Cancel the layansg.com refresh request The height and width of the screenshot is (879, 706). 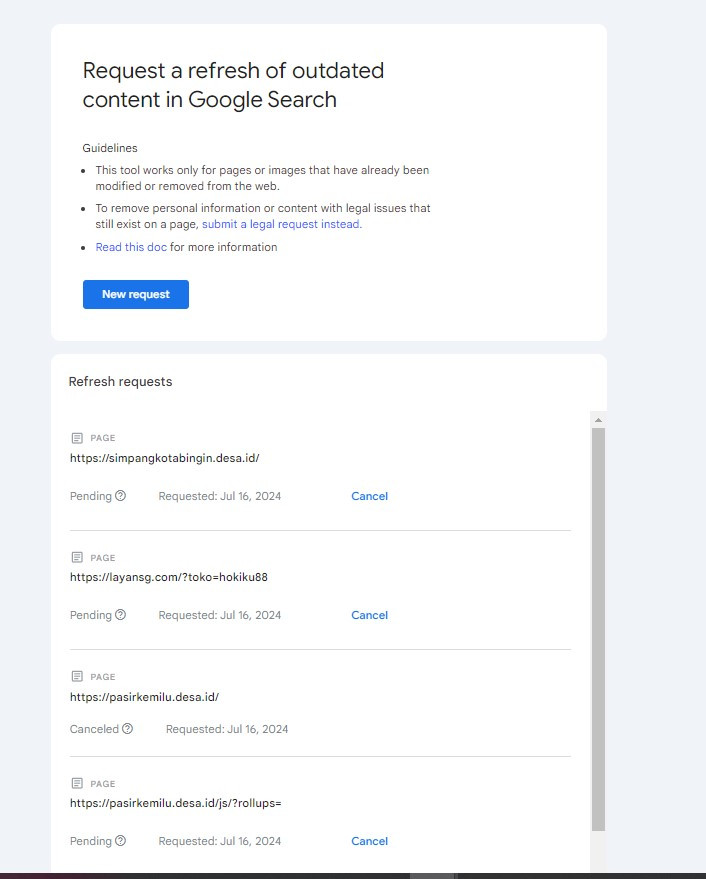(369, 615)
